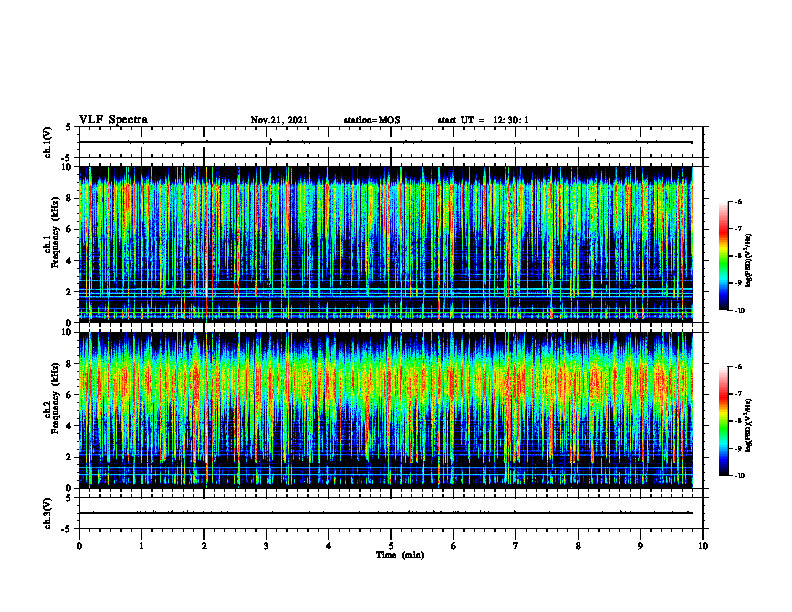Click the "station=MOS" header label

point(372,120)
